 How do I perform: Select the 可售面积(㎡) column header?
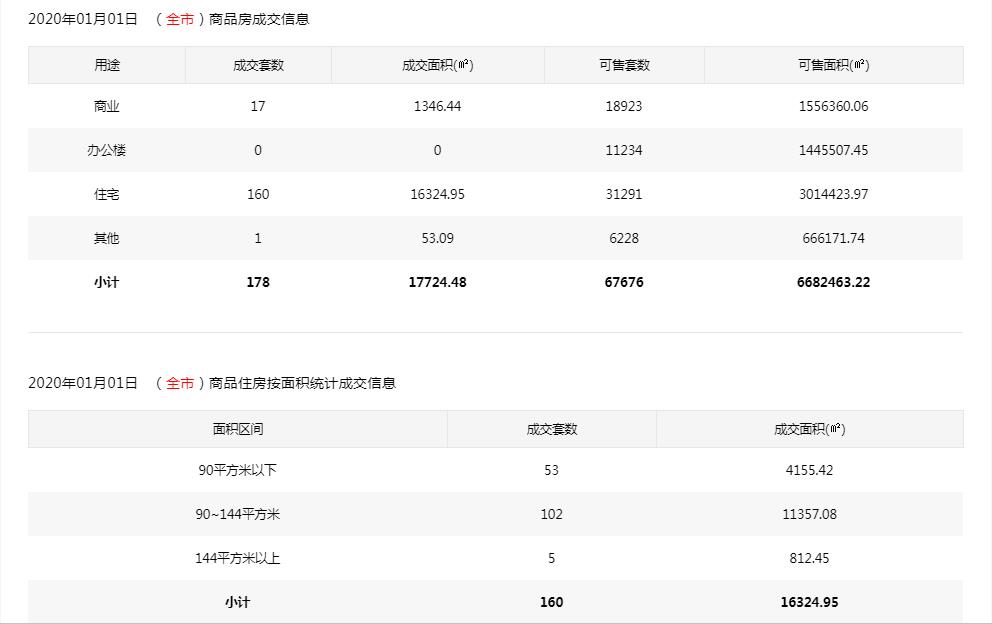pos(833,65)
